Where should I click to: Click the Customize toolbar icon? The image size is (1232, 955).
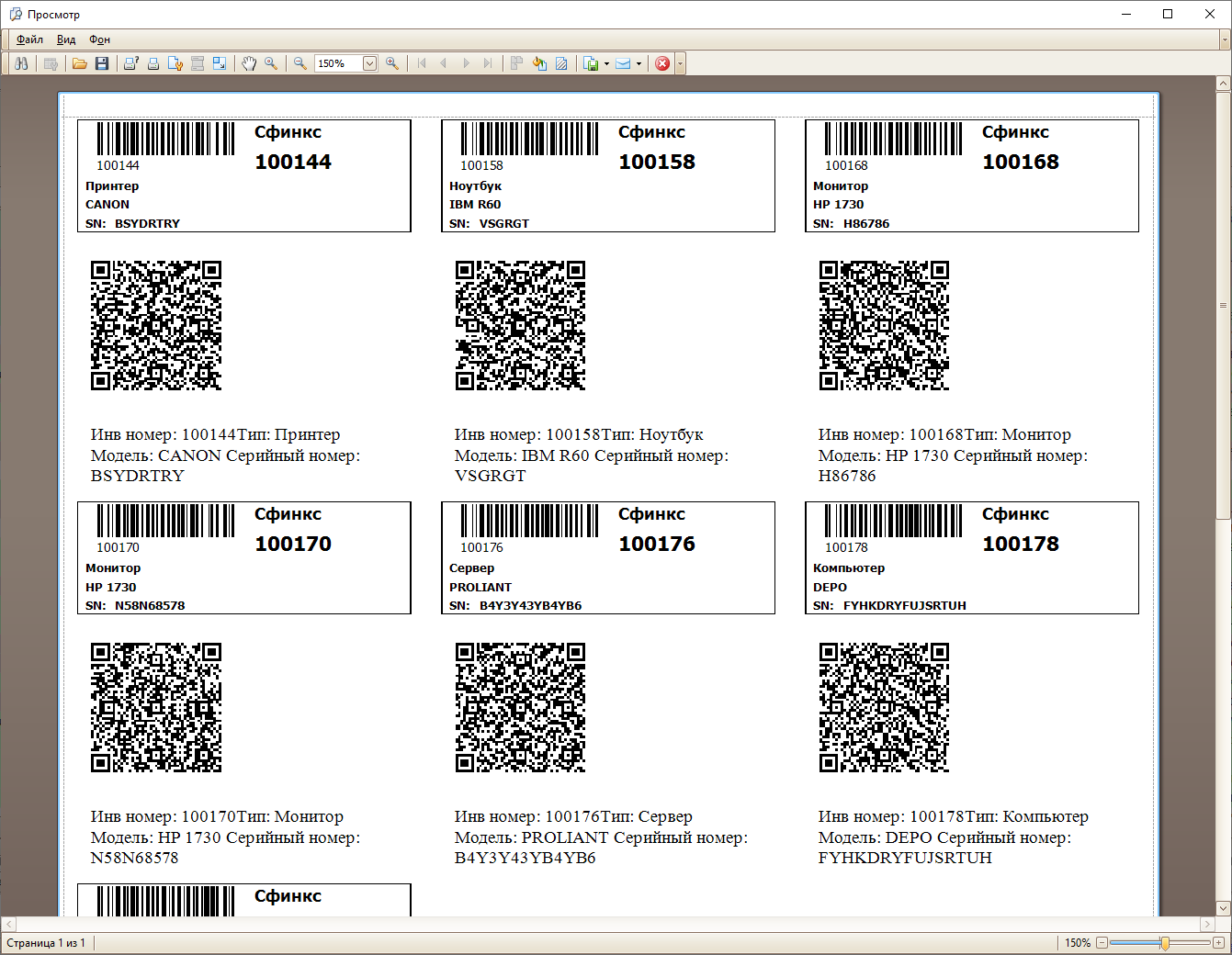(51, 63)
